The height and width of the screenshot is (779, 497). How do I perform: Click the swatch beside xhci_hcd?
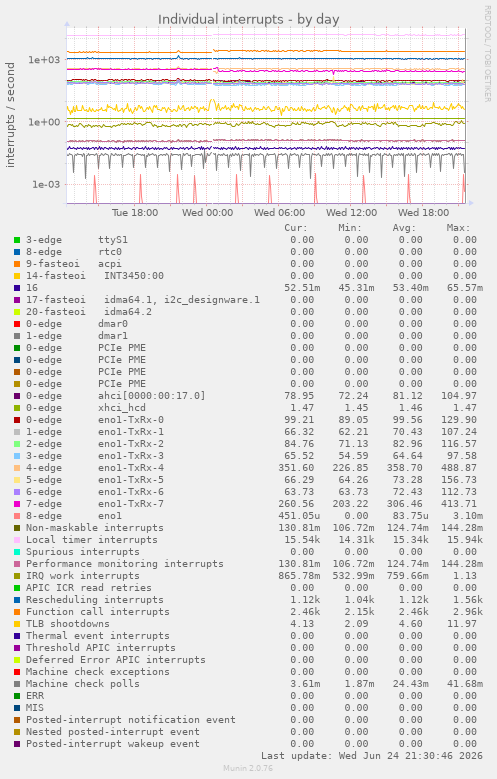[17, 408]
